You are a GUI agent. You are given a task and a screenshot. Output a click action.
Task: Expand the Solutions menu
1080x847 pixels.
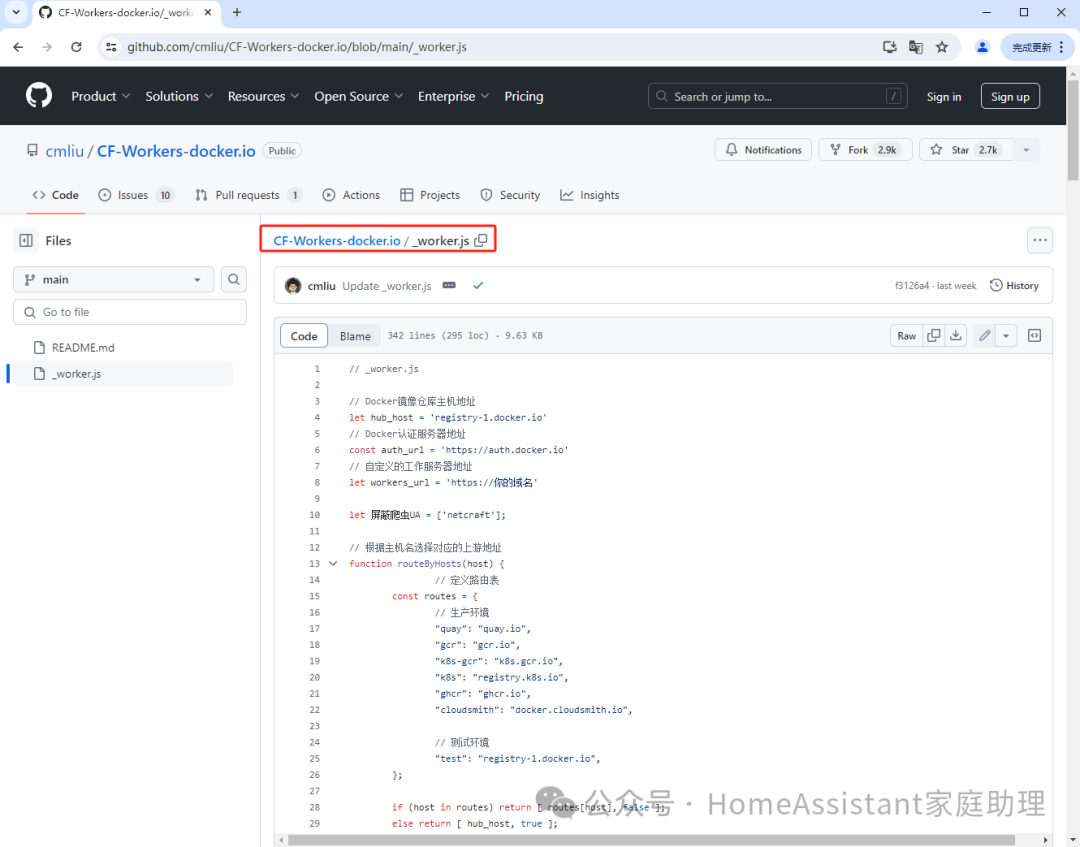(x=179, y=96)
